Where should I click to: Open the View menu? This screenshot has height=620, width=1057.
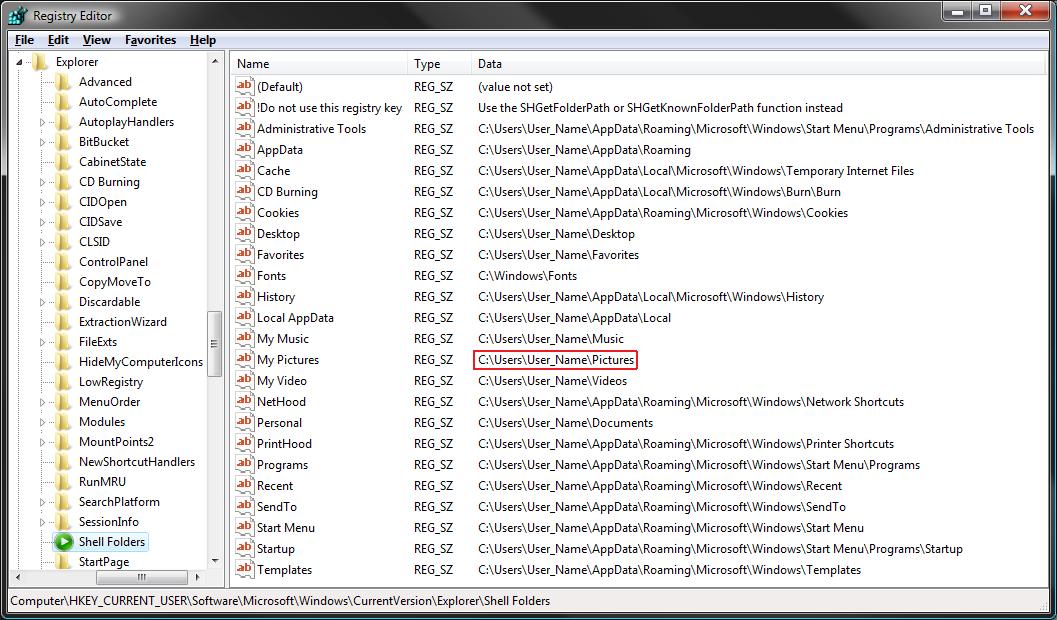click(97, 40)
